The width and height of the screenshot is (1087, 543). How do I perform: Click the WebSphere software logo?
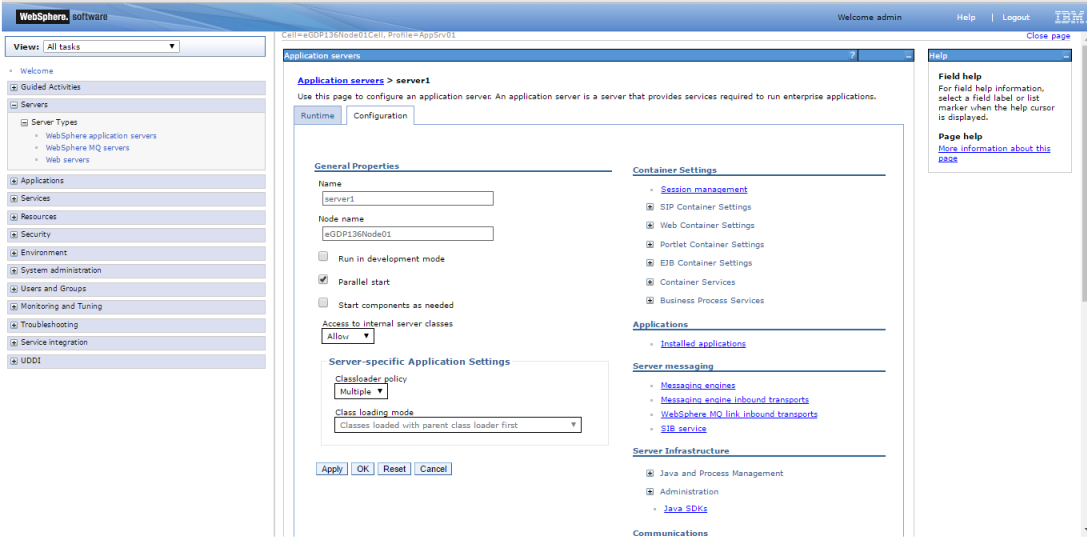pyautogui.click(x=60, y=17)
